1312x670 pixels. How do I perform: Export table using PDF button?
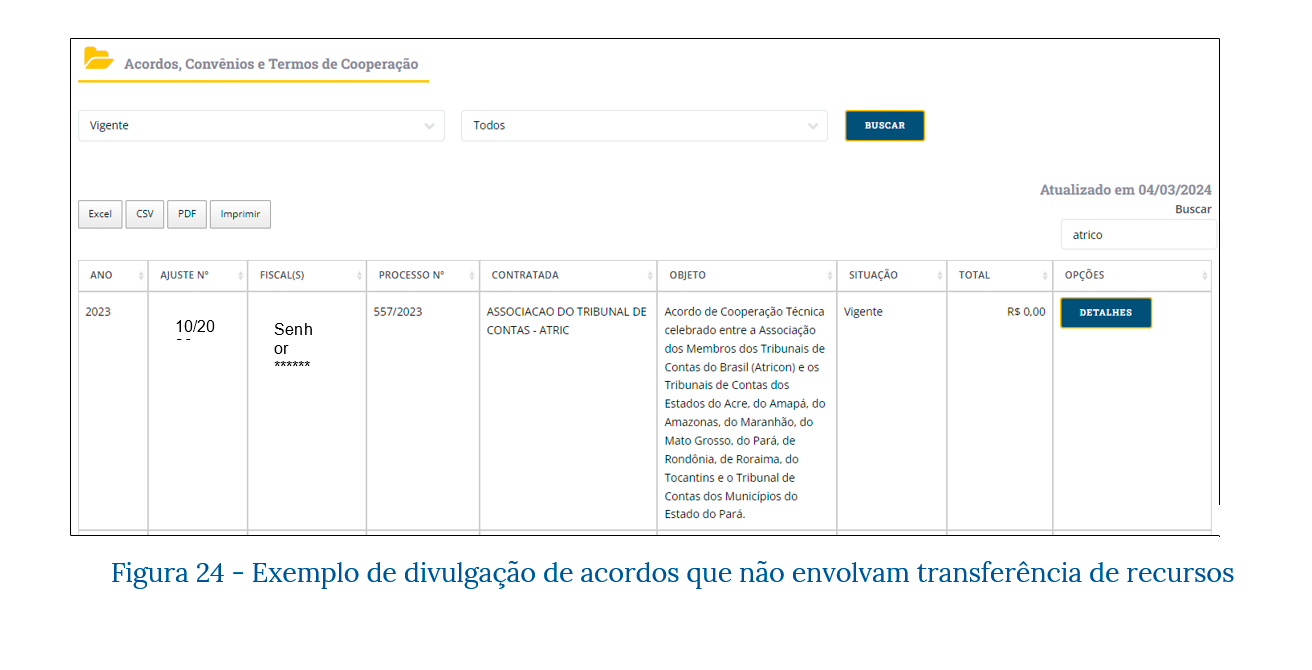(x=187, y=214)
